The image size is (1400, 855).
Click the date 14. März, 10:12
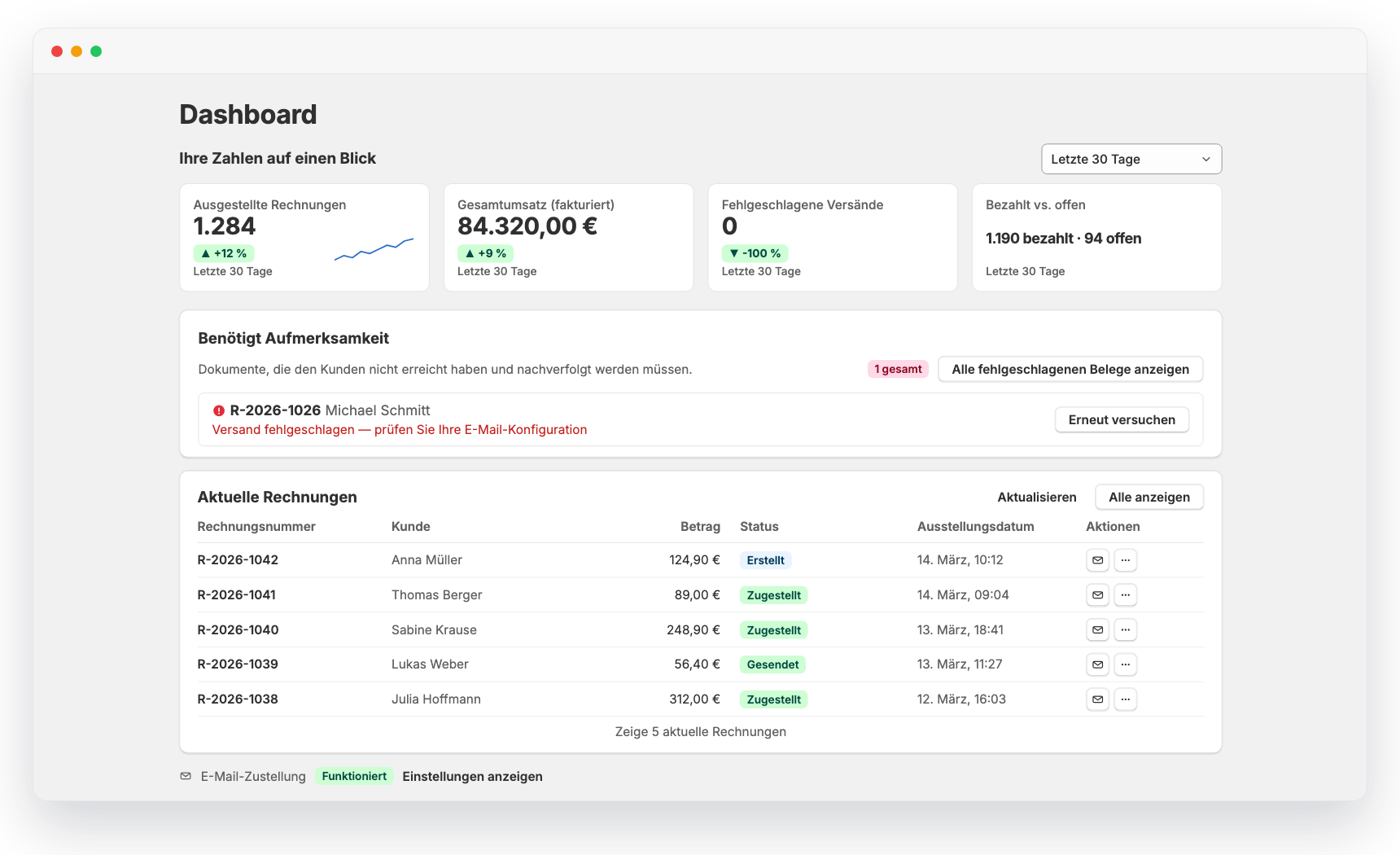(x=960, y=560)
